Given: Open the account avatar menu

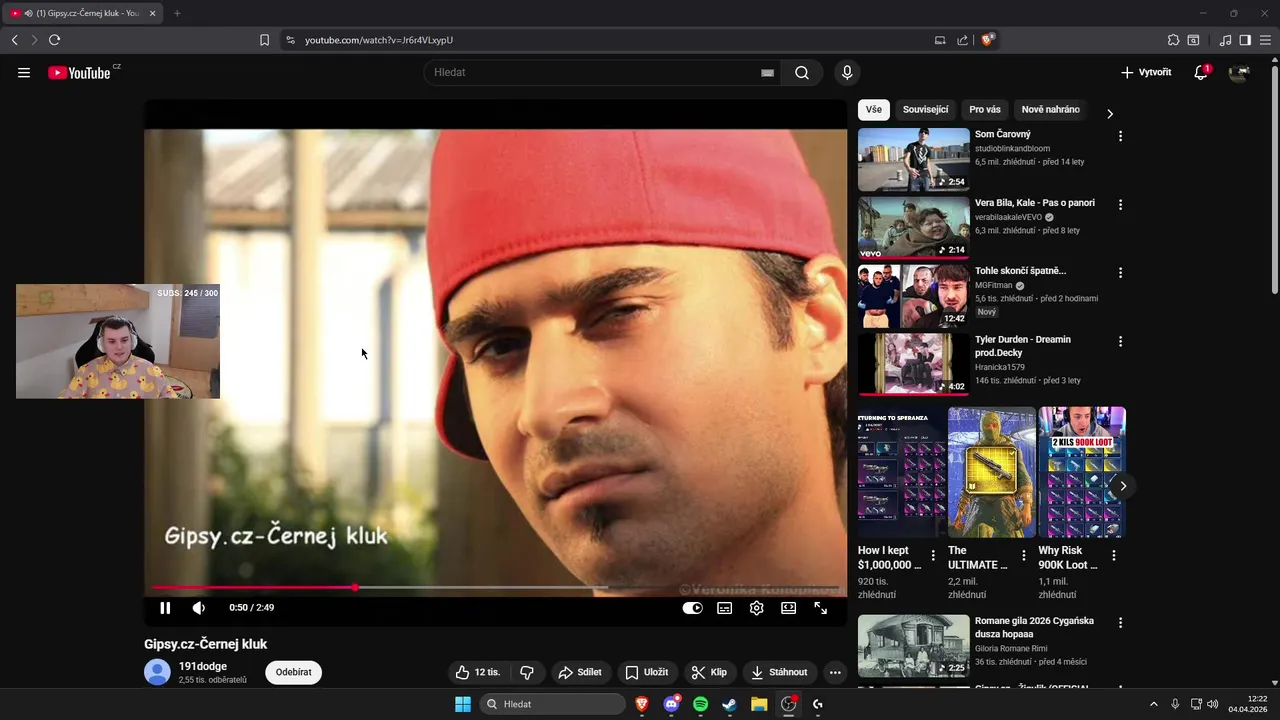Looking at the screenshot, I should coord(1239,72).
